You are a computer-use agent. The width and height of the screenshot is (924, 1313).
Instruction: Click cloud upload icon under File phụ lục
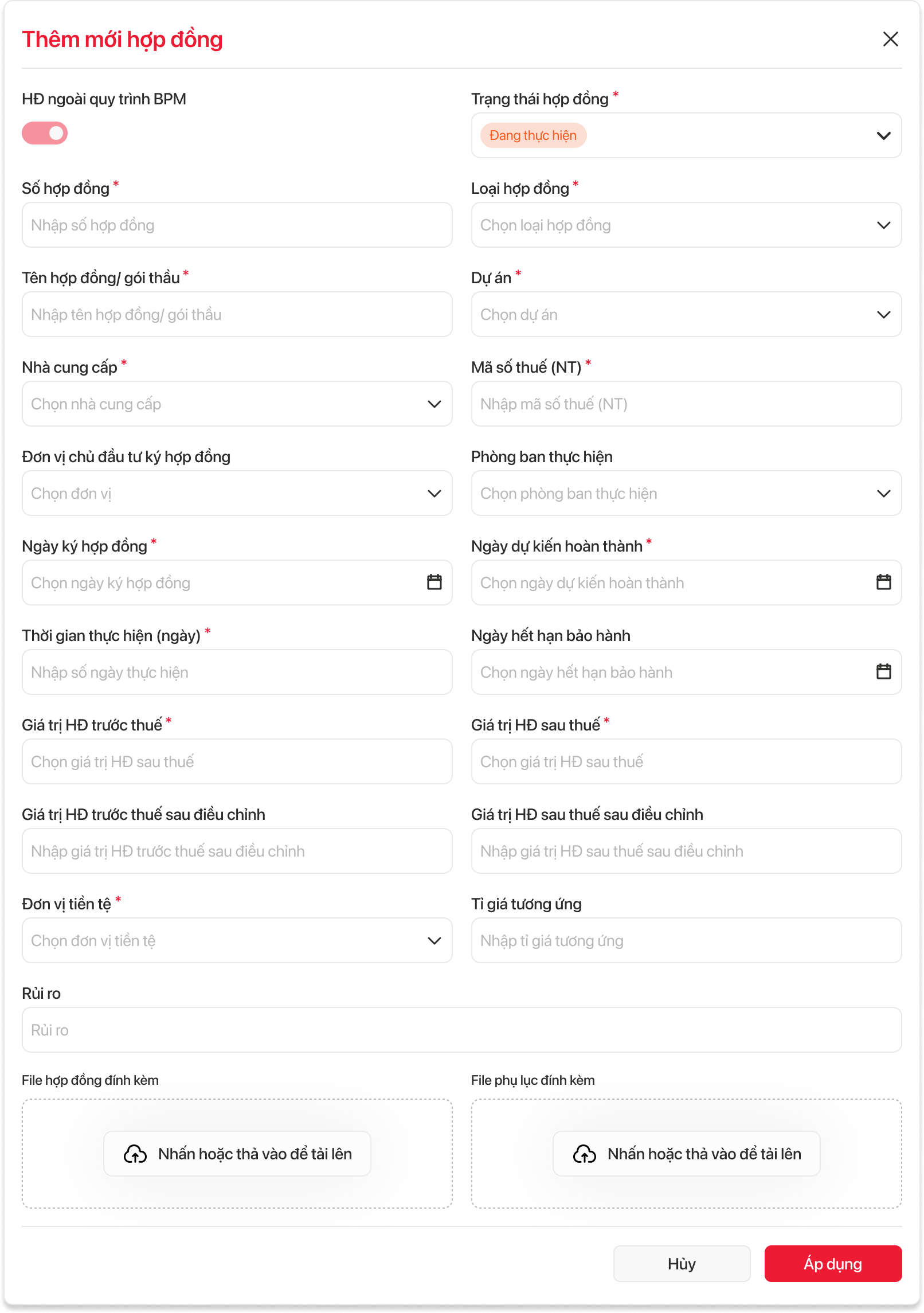(x=585, y=1154)
